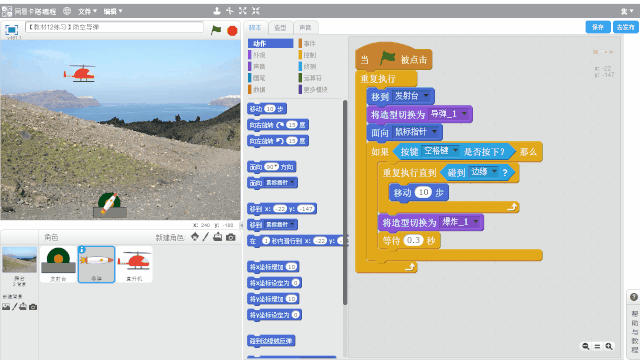Click the 保存 button
The height and width of the screenshot is (360, 640).
click(x=598, y=27)
